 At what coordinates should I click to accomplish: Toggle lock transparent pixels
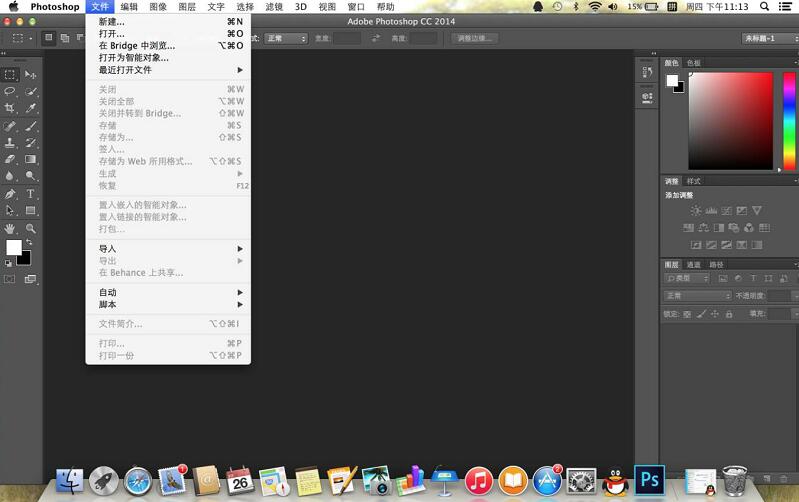(687, 314)
